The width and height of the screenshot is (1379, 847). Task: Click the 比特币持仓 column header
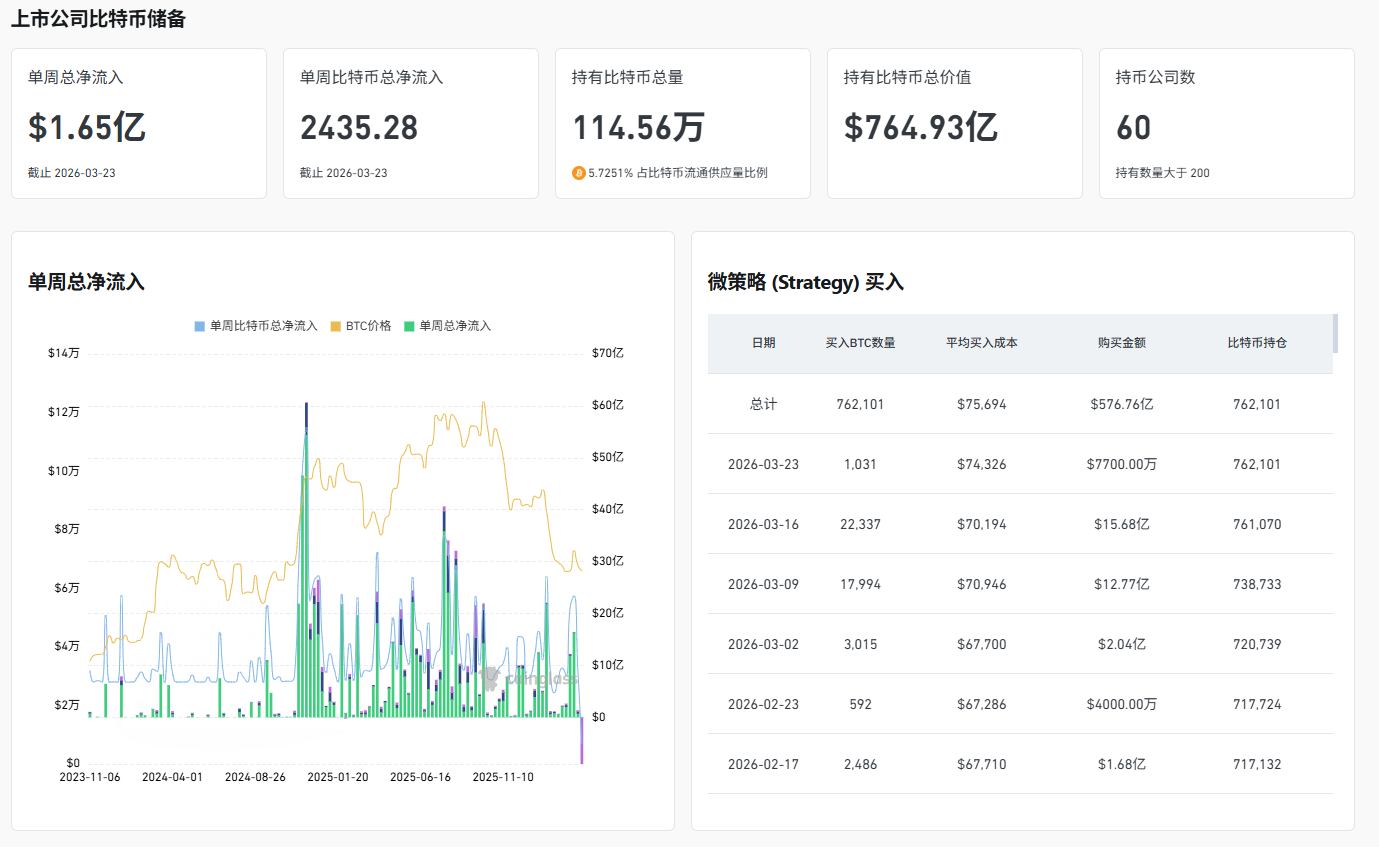(1257, 343)
